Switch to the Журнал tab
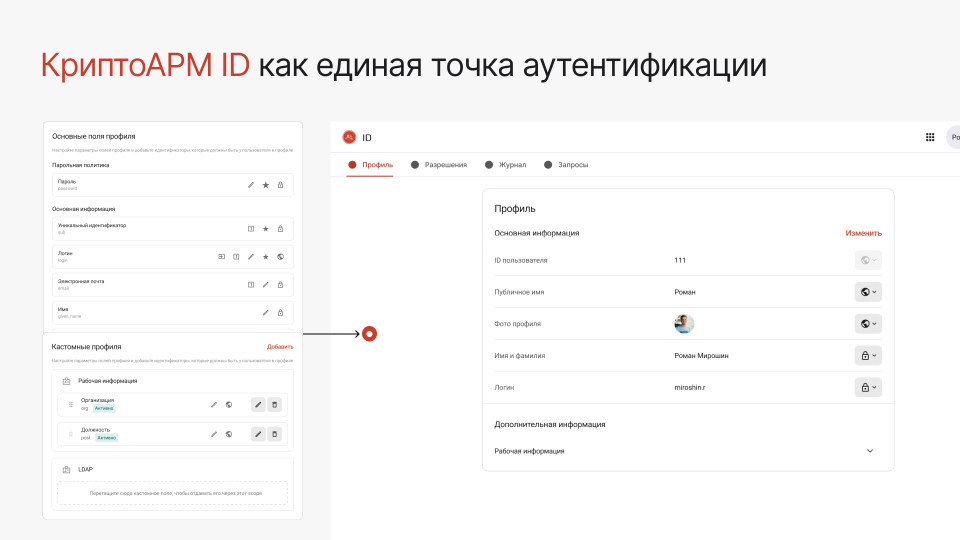 pos(506,165)
